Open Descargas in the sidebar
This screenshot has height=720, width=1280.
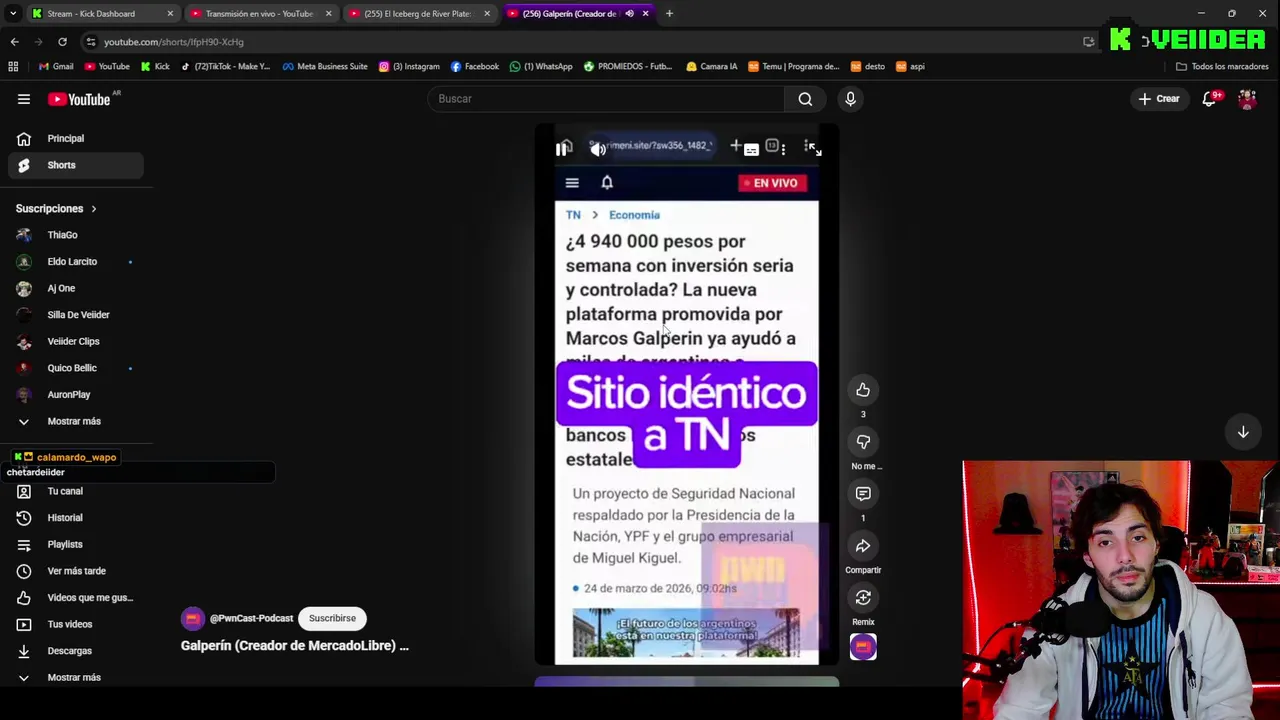[75, 651]
